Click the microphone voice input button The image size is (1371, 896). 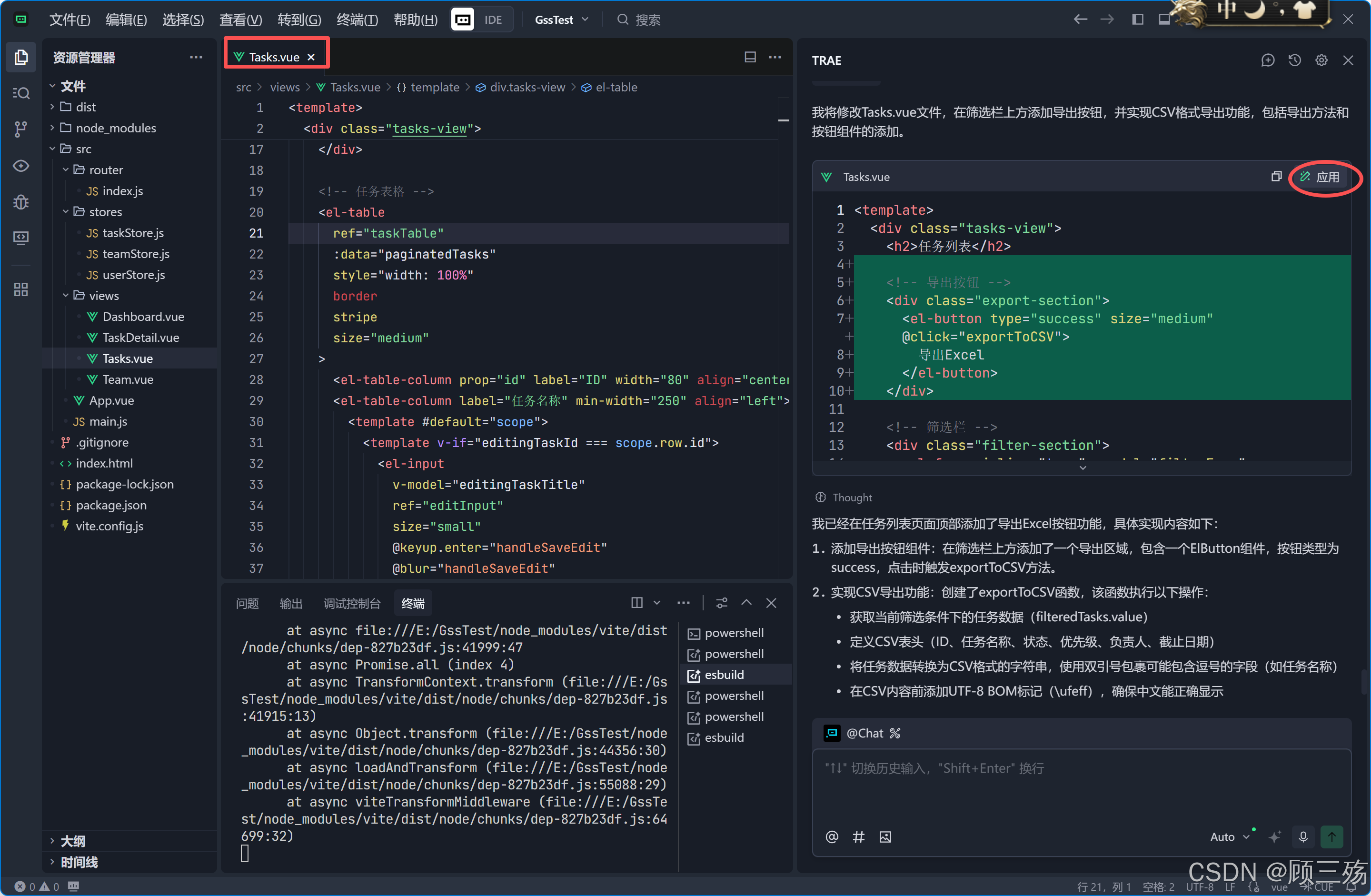tap(1303, 836)
